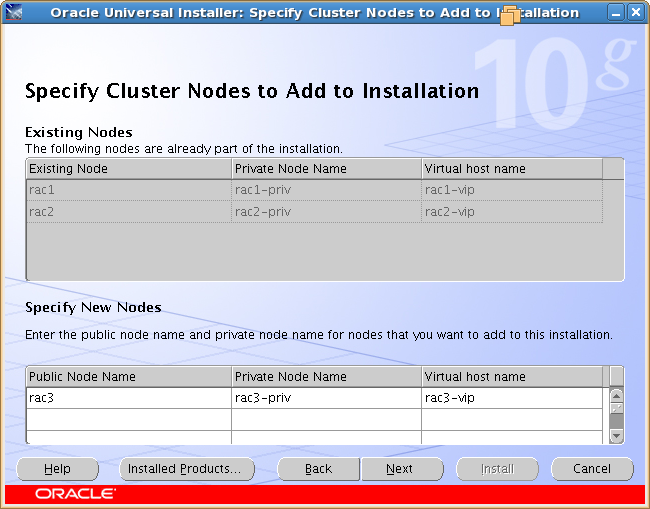
Task: Select empty second row Private Node Name cell
Action: [326, 419]
